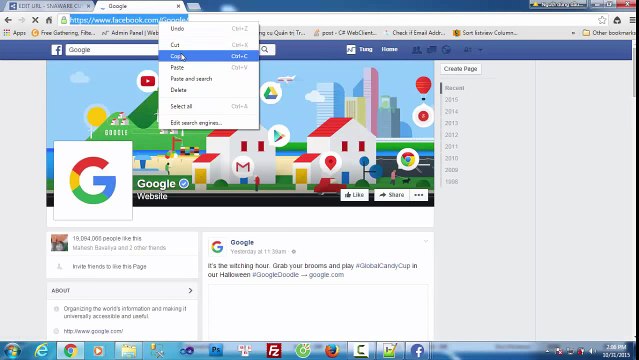Viewport: 639px width, 360px height.
Task: Open the google.com link in the post
Action: (x=326, y=275)
